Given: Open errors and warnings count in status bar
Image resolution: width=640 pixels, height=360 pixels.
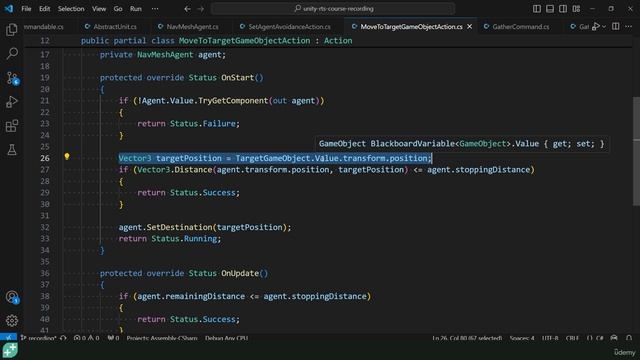Looking at the screenshot, I should tap(87, 338).
